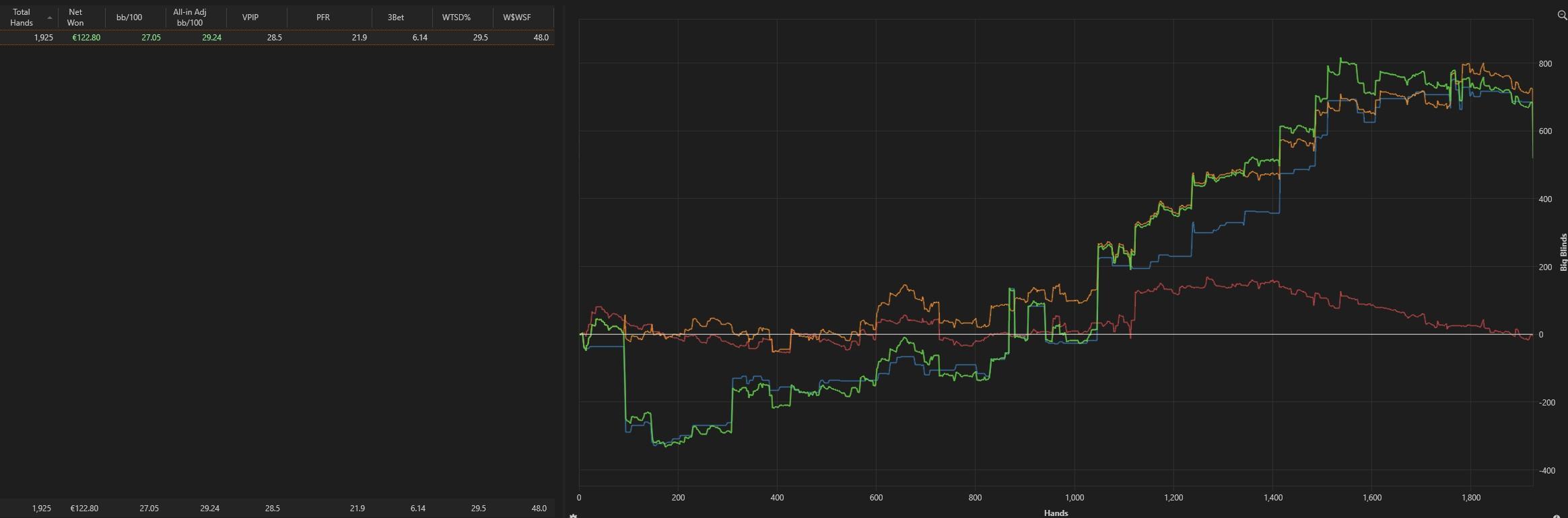Image resolution: width=1568 pixels, height=518 pixels.
Task: Click the zoom magnifier icon above the graph
Action: 1562,13
